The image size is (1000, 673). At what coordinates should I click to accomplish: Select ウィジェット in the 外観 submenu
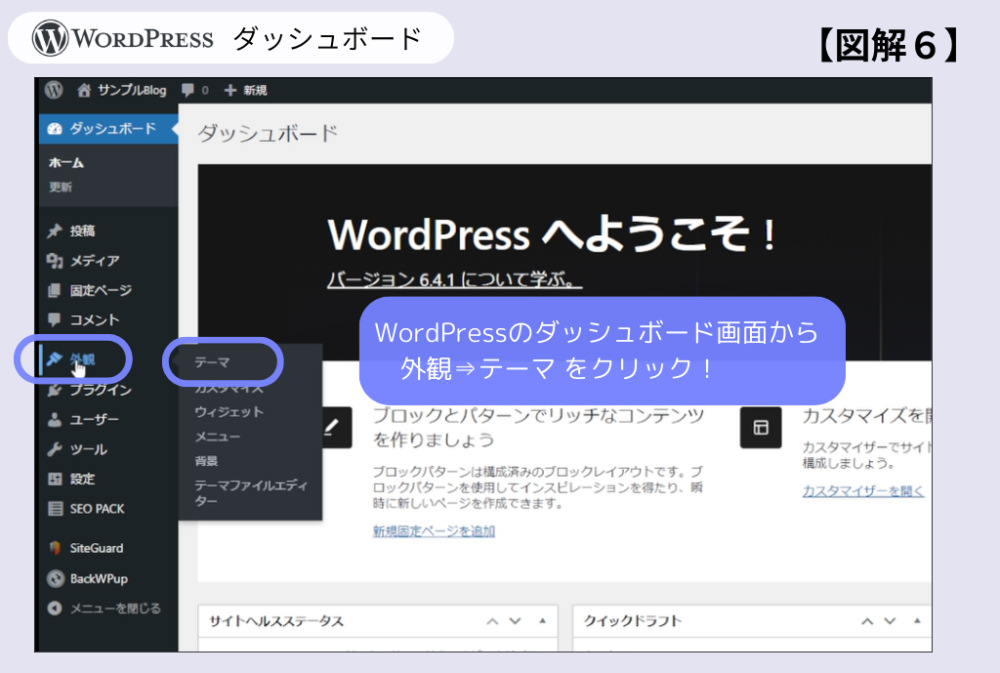click(229, 412)
